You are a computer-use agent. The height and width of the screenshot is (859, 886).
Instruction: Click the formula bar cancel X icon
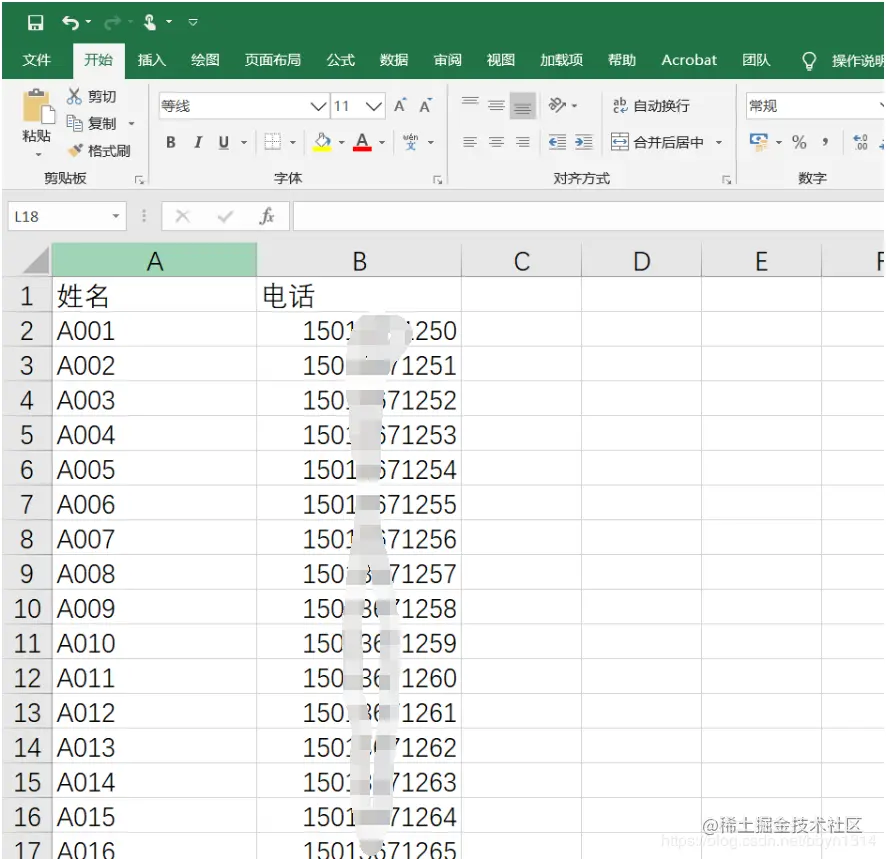[x=183, y=216]
